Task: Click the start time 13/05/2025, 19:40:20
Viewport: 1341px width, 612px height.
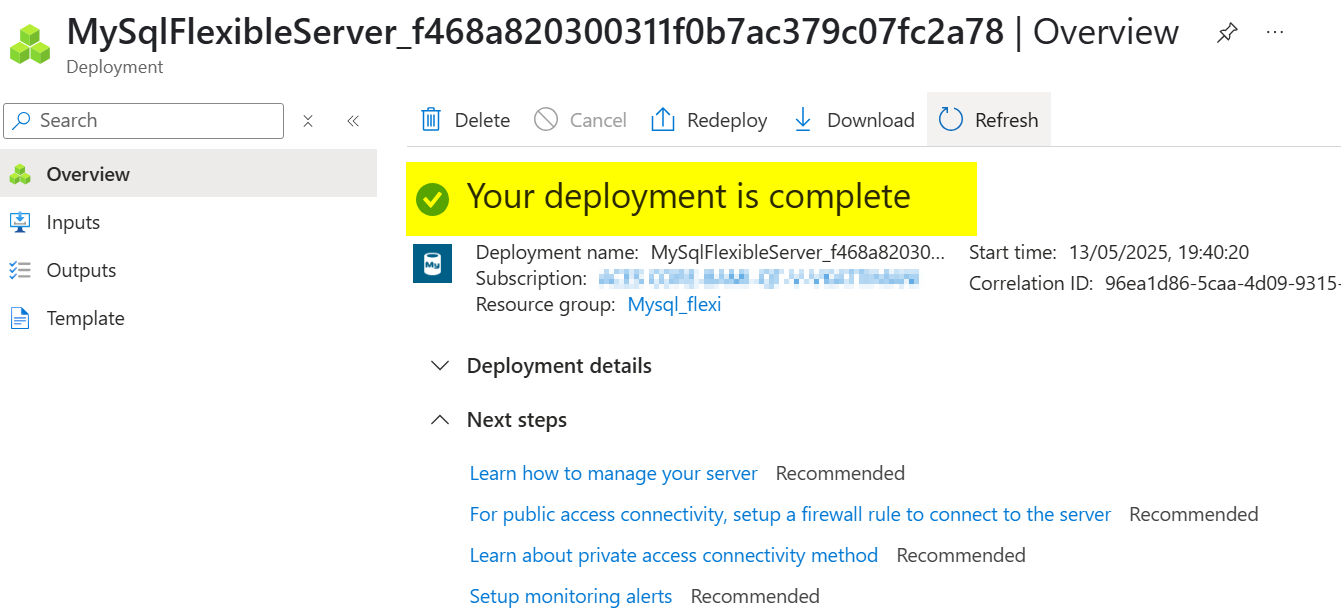Action: [1159, 253]
